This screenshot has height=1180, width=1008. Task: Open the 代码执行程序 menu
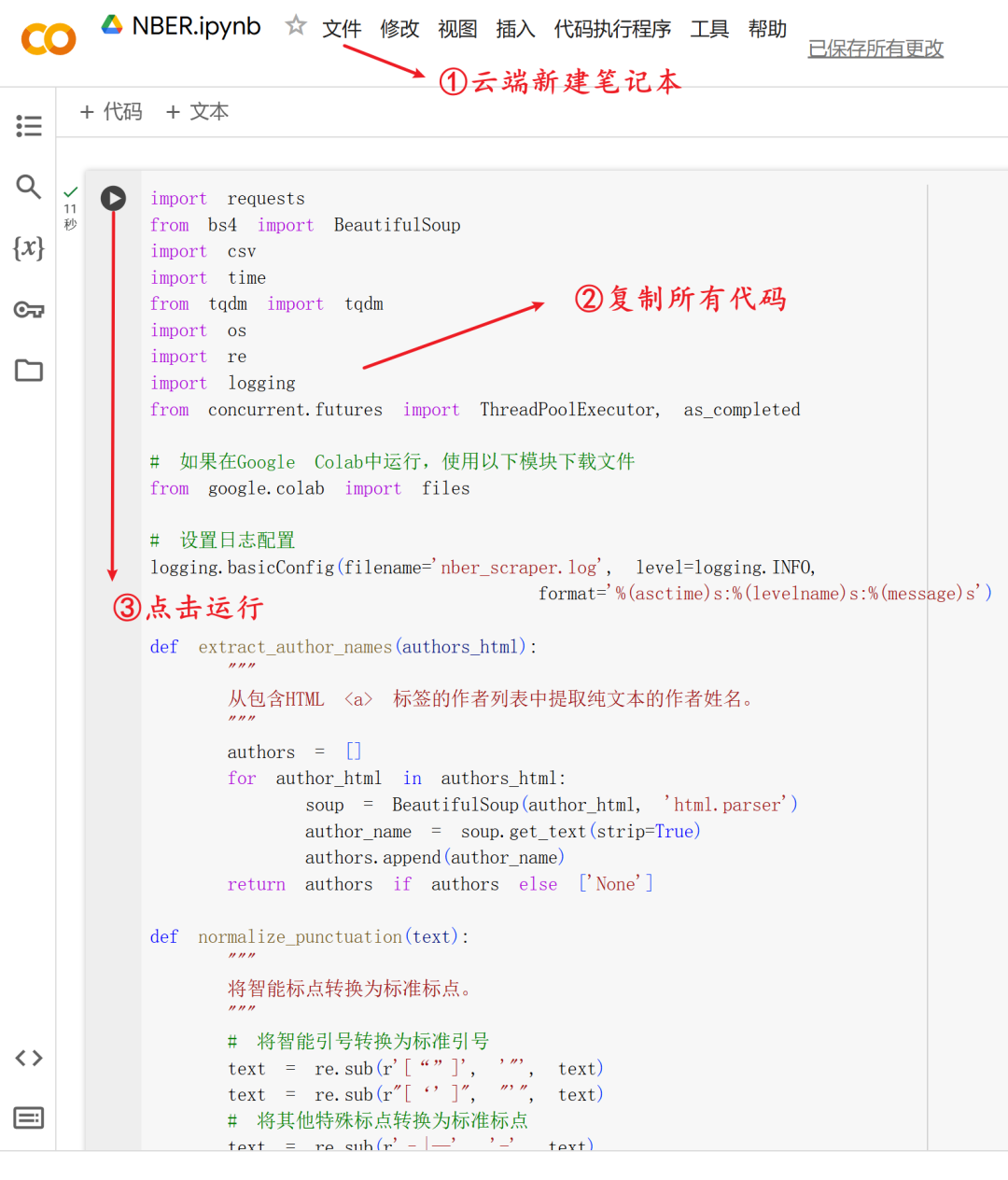[x=612, y=29]
